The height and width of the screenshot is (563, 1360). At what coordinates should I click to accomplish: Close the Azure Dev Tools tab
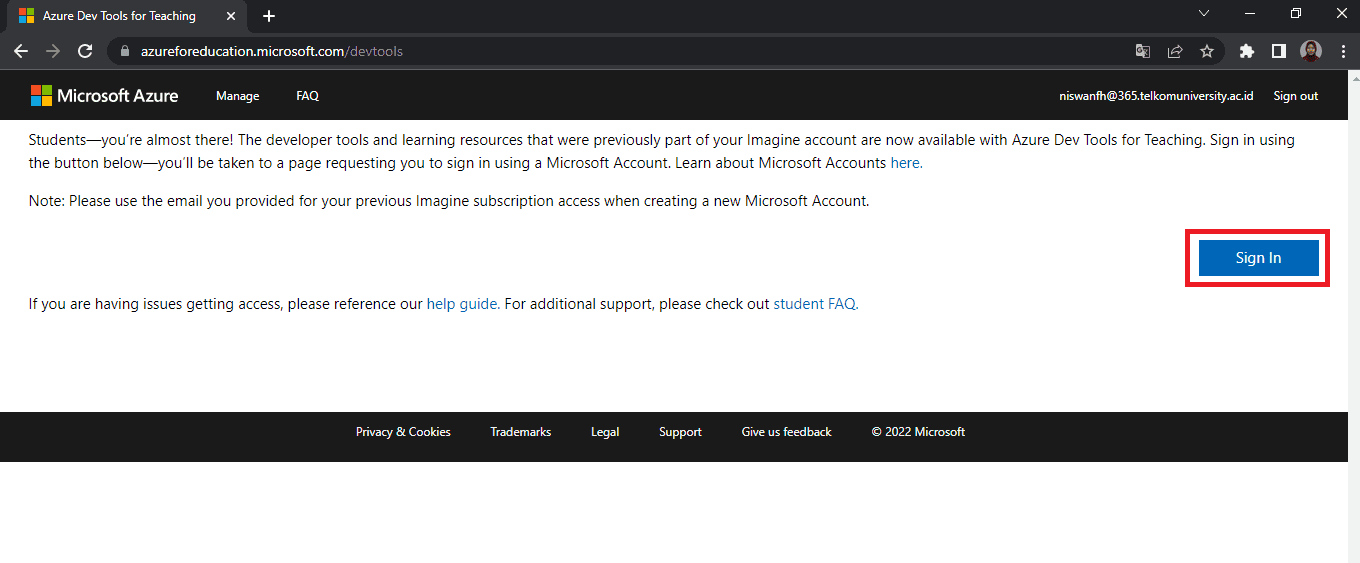(232, 16)
